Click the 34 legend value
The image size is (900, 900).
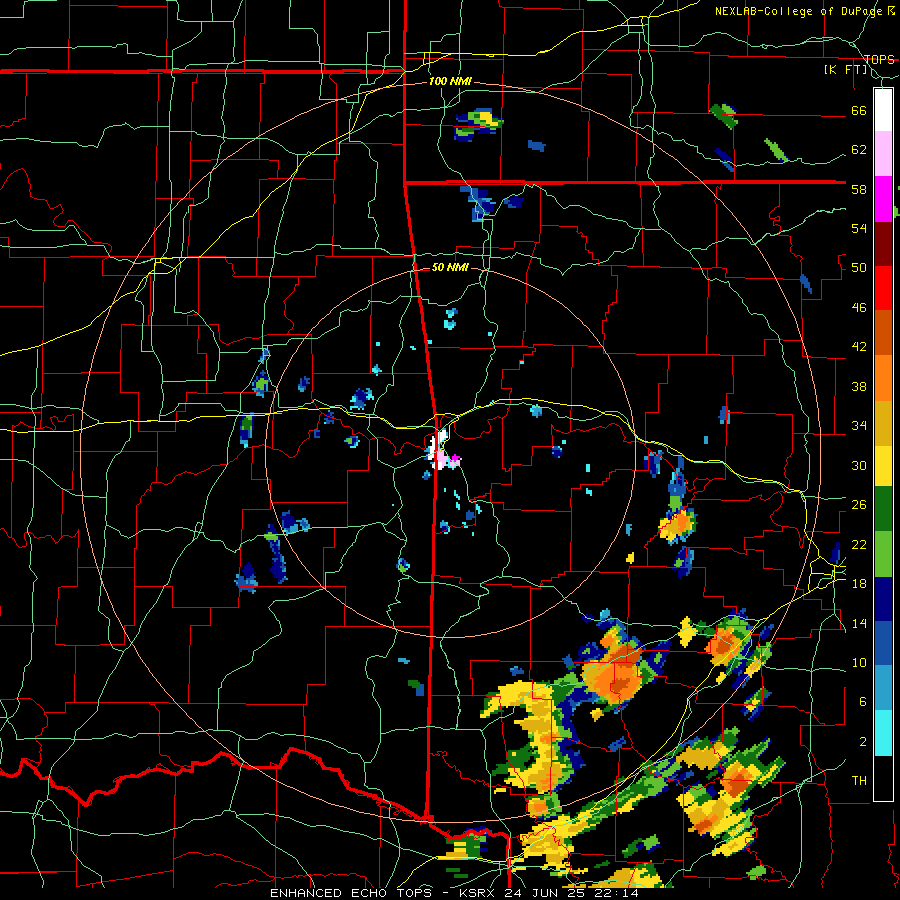click(859, 426)
